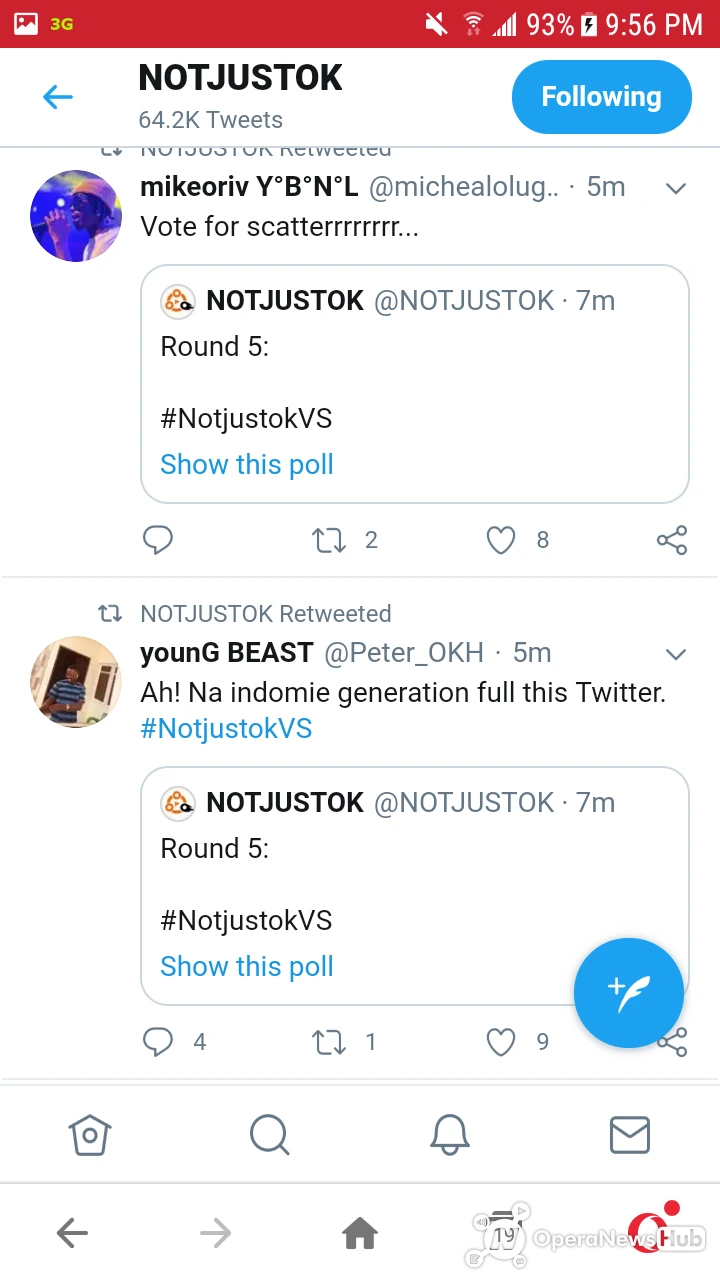720x1280 pixels.
Task: Compose a new tweet with floating button
Action: pos(628,993)
